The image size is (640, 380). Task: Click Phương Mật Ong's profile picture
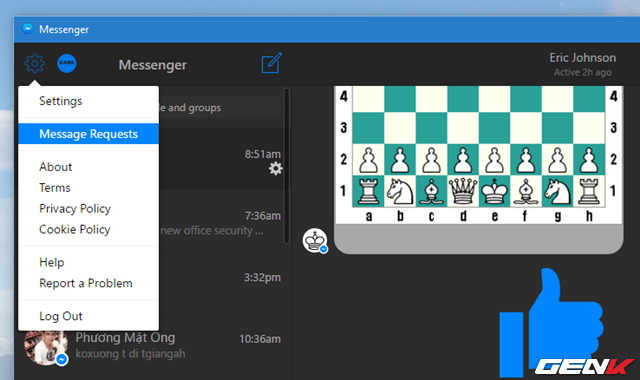(x=45, y=346)
